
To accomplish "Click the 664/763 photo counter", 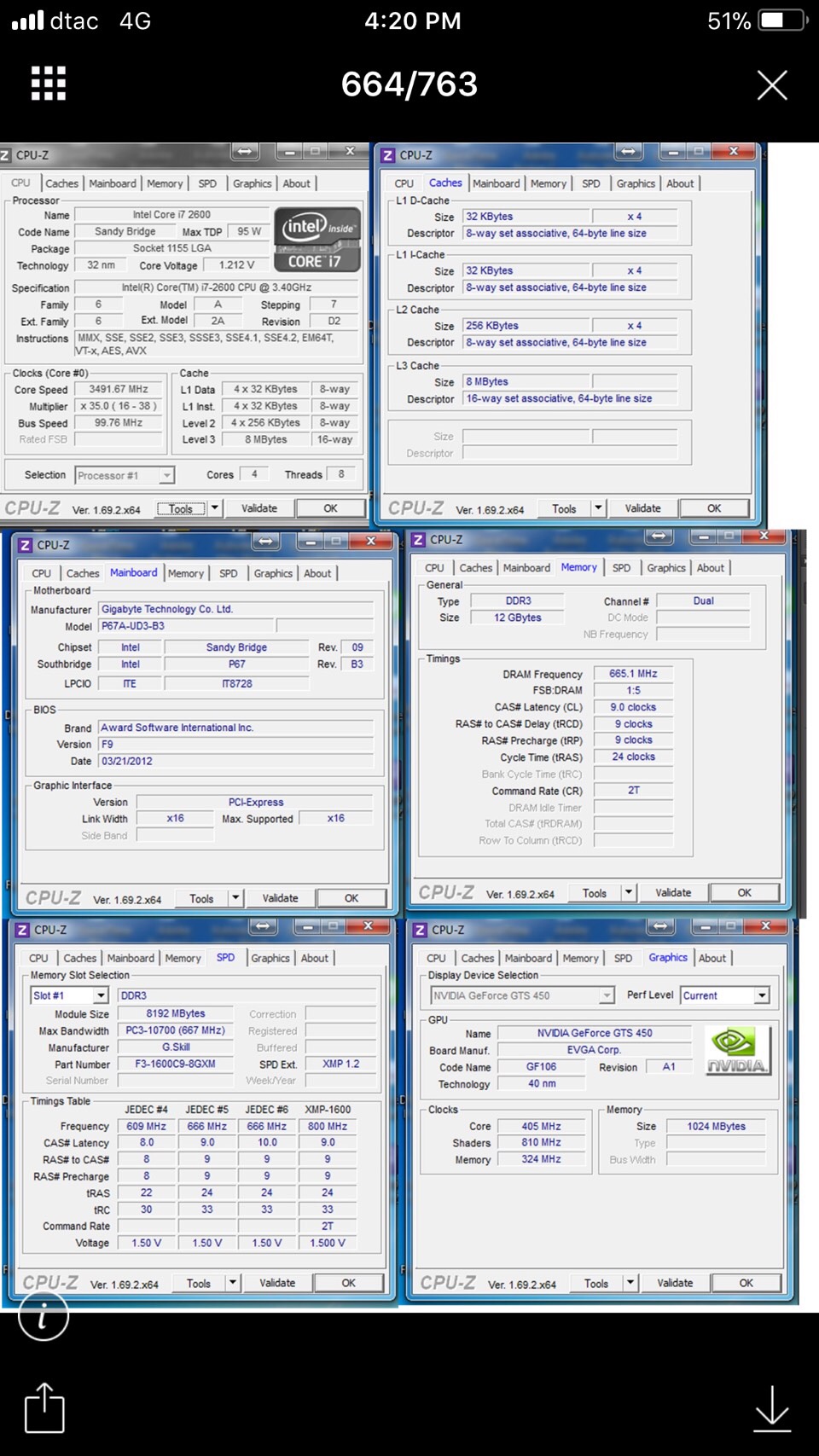I will coord(409,84).
